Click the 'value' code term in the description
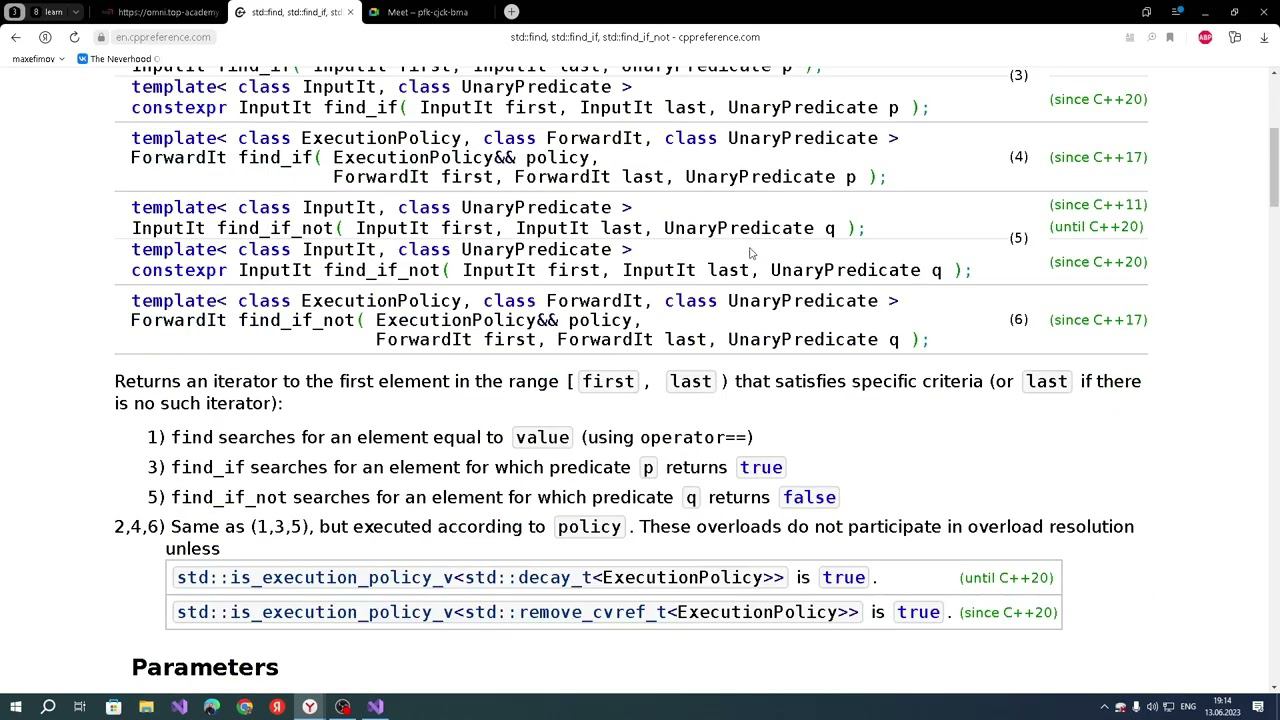The image size is (1280, 720). click(x=542, y=438)
